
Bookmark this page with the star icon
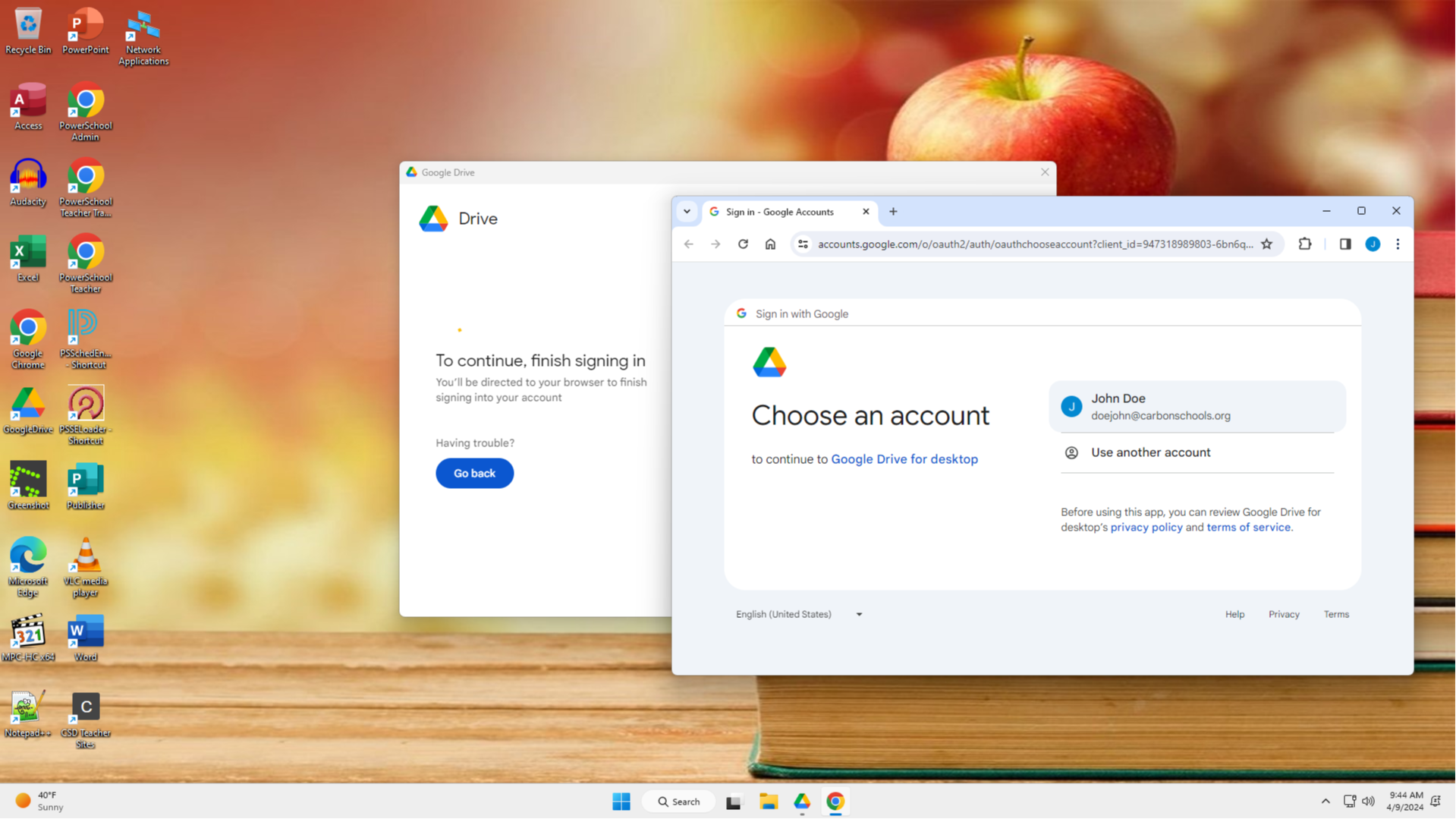[1266, 244]
